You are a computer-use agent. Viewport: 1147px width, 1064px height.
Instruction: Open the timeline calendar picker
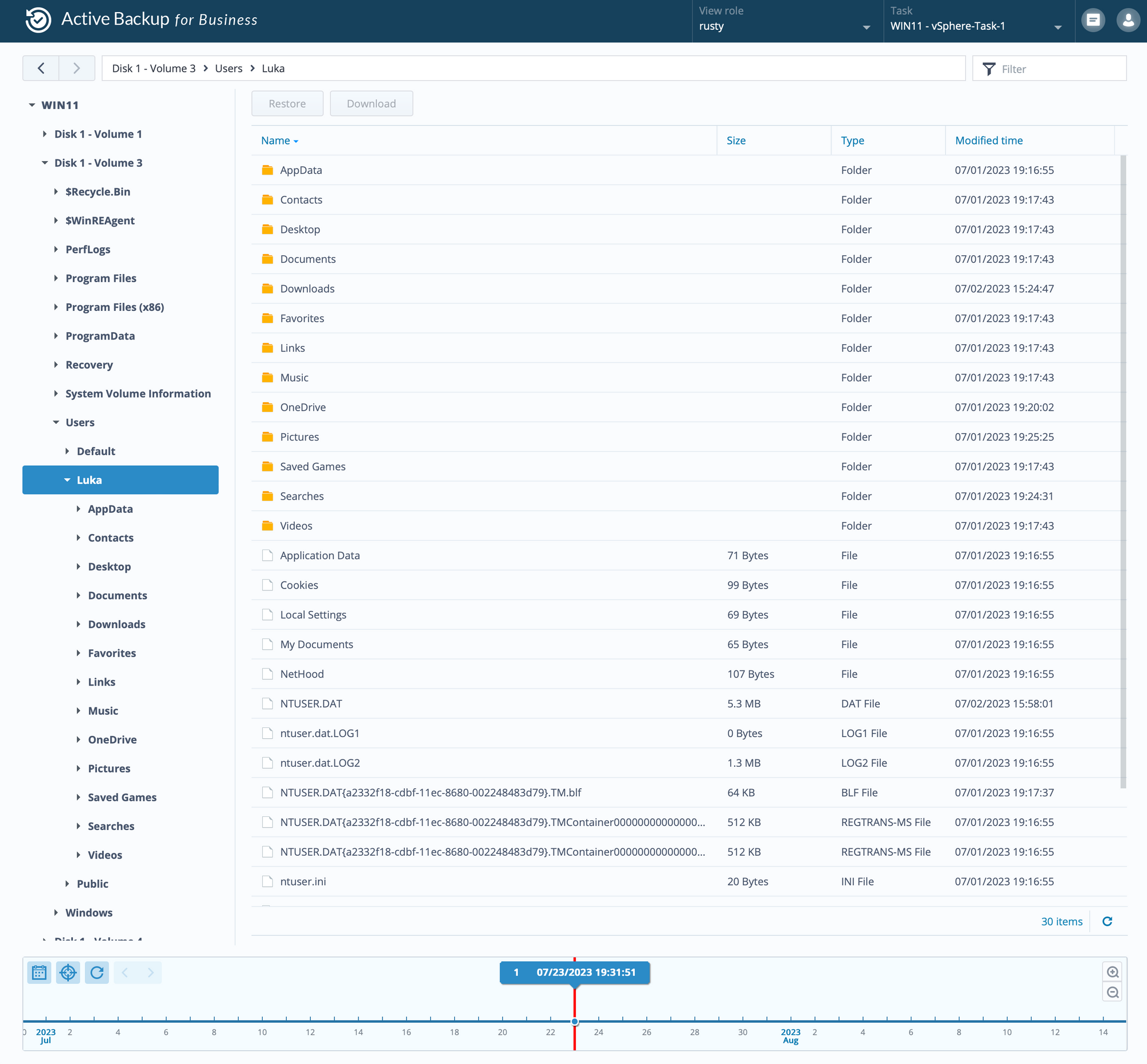(x=39, y=972)
